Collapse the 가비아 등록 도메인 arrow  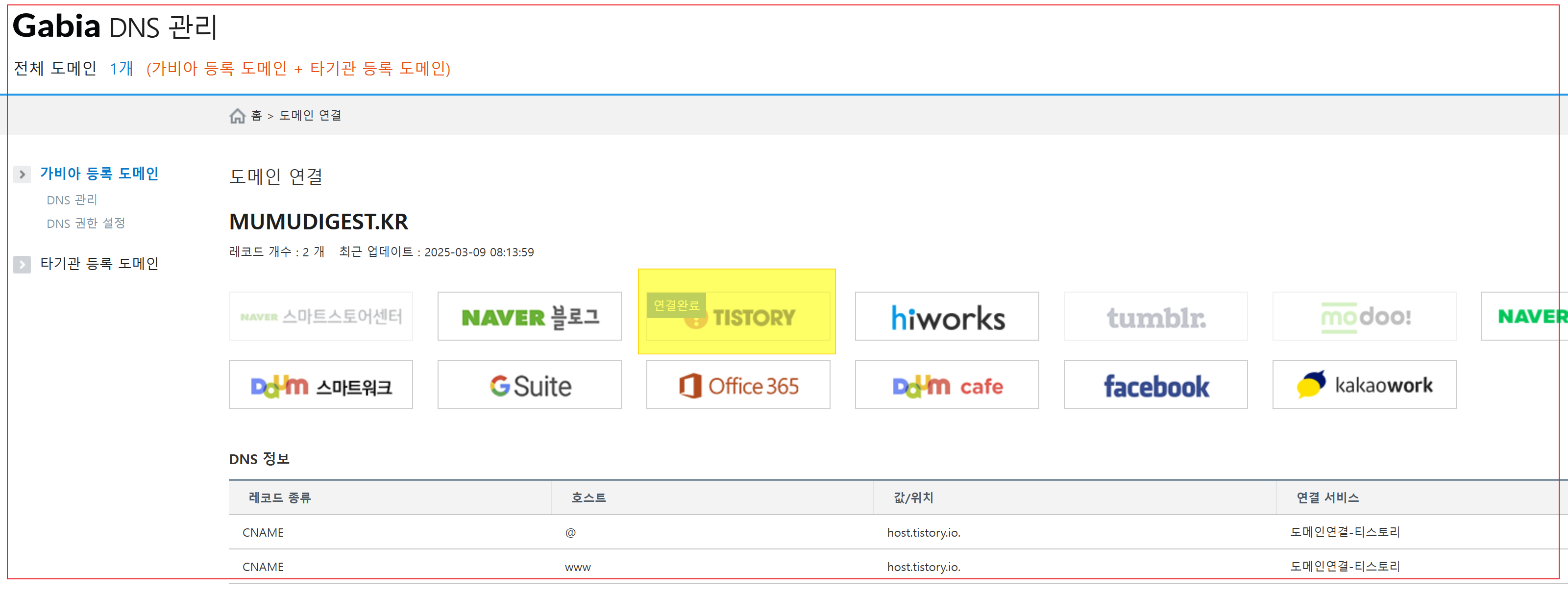click(22, 174)
